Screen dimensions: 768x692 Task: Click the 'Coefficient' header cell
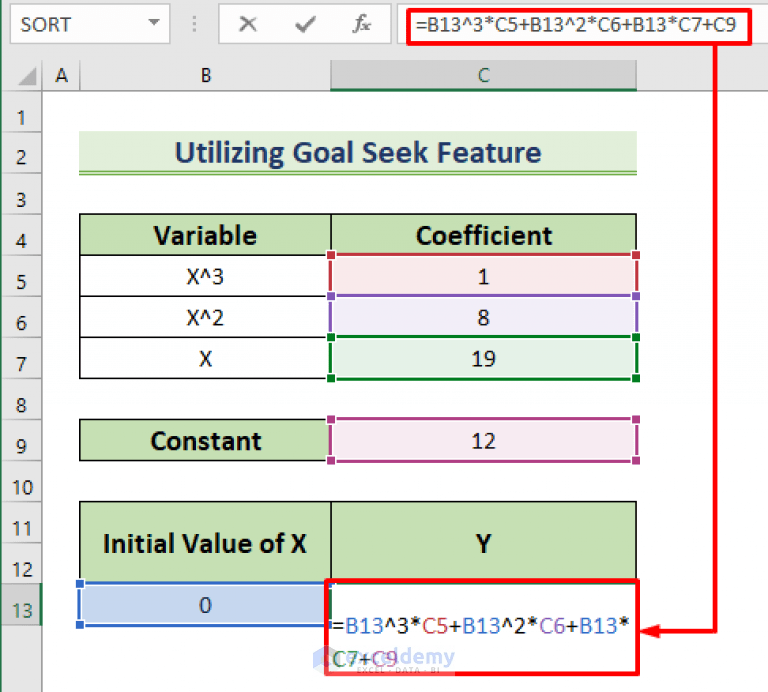[x=483, y=235]
